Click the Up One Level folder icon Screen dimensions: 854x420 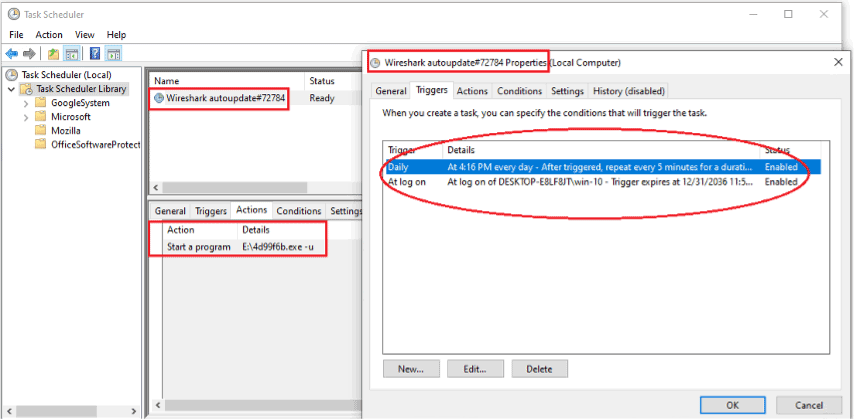tap(53, 53)
